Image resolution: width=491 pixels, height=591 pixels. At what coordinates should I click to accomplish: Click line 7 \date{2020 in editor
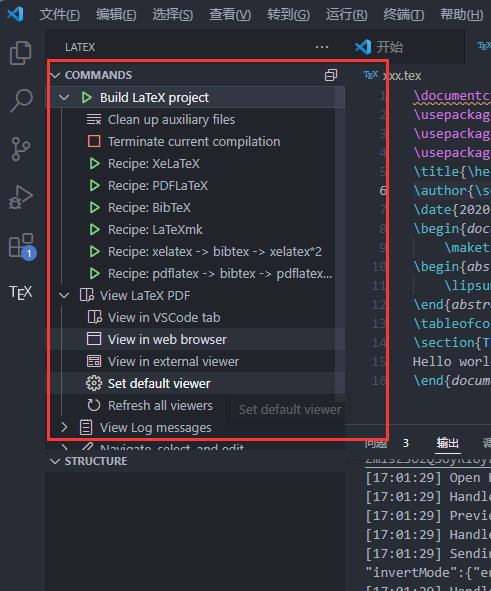coord(452,209)
